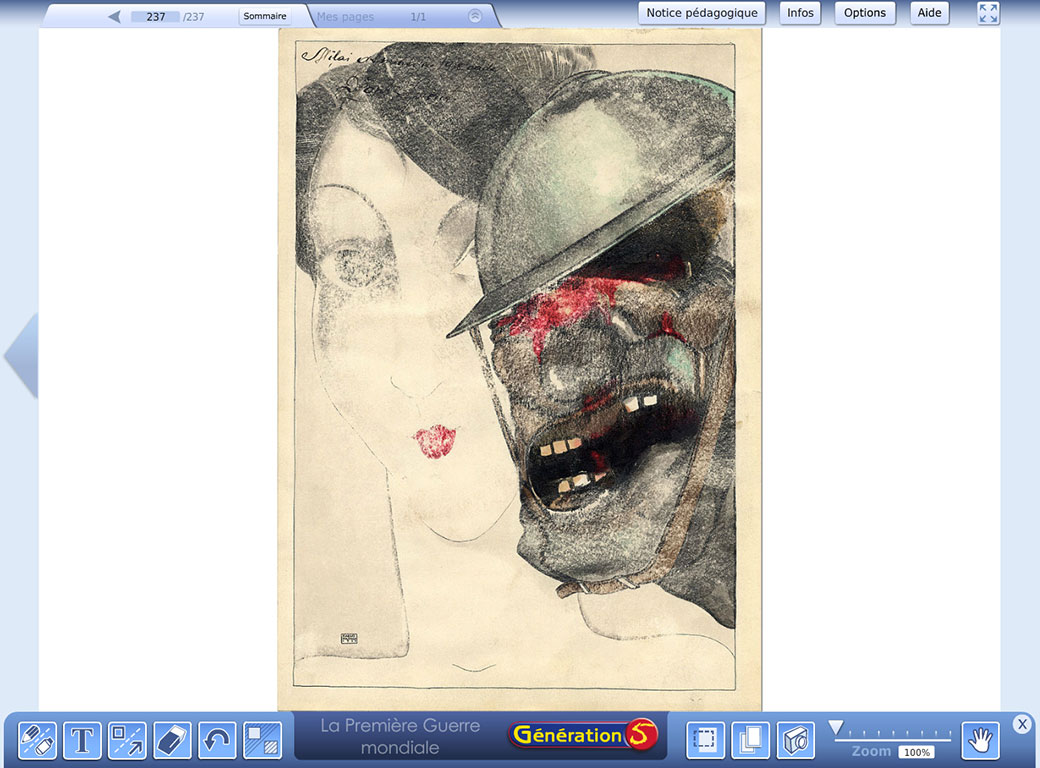Select the highlighter pen tool

pyautogui.click(x=38, y=741)
